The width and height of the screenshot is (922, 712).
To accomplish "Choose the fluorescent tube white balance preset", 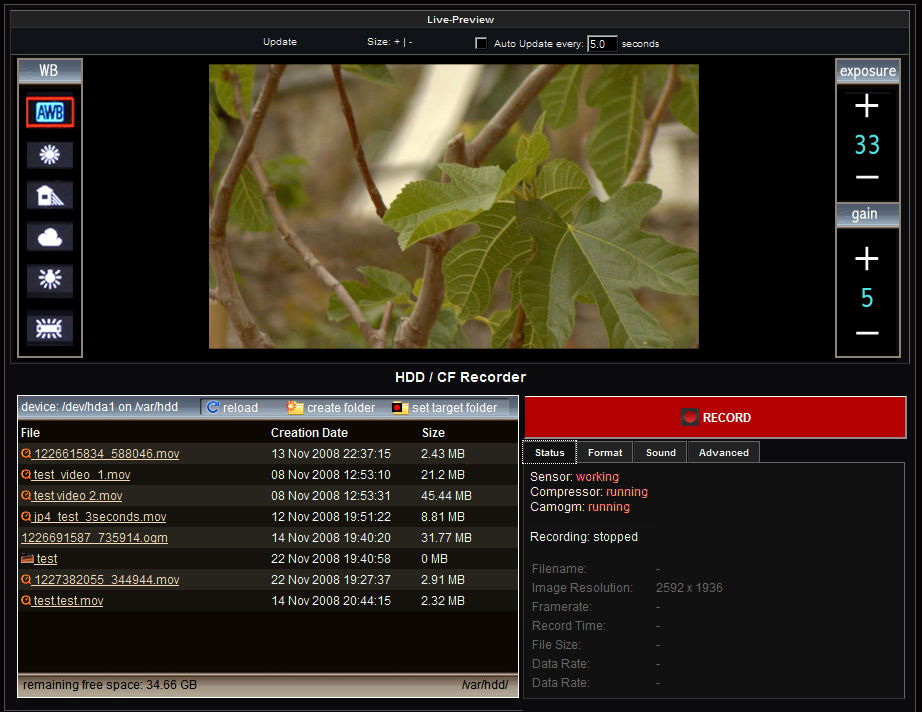I will point(50,328).
